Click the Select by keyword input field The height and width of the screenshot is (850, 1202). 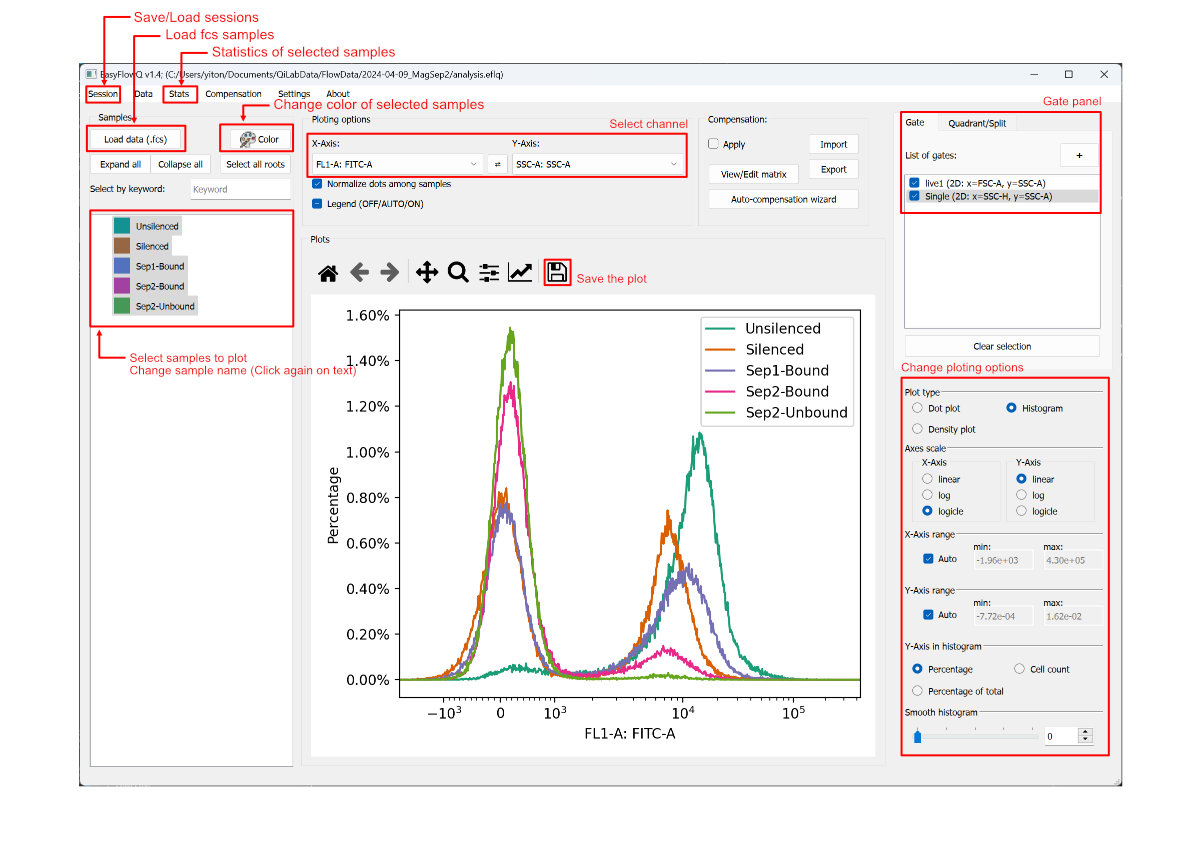[240, 189]
